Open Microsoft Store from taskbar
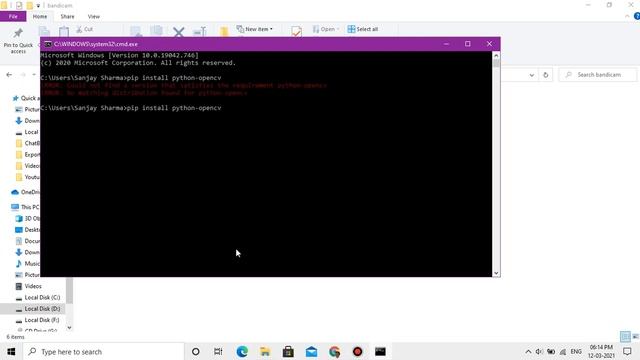The image size is (640, 360). [288, 351]
